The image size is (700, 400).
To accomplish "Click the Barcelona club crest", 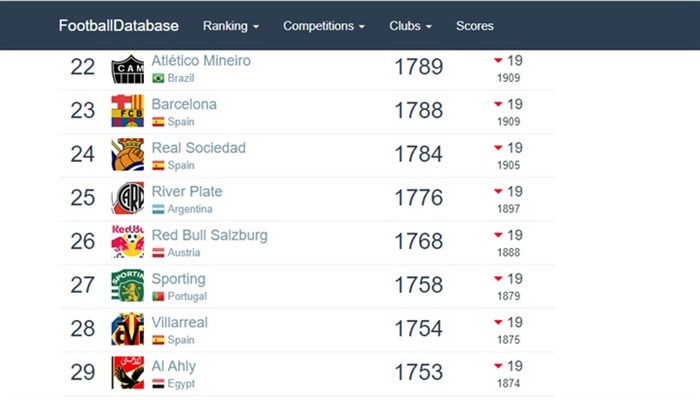I will [x=128, y=111].
